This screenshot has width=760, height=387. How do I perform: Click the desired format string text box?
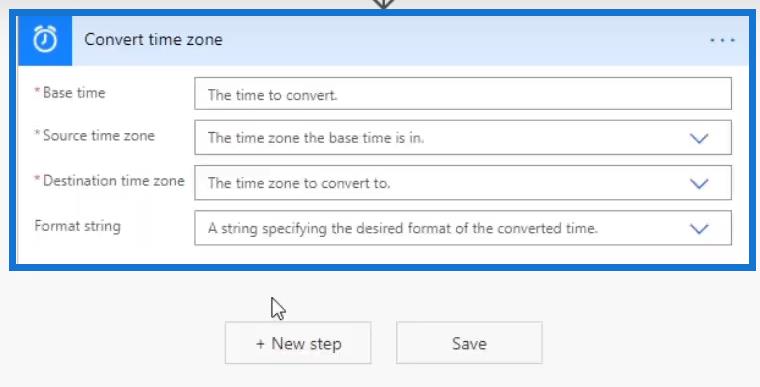[463, 228]
